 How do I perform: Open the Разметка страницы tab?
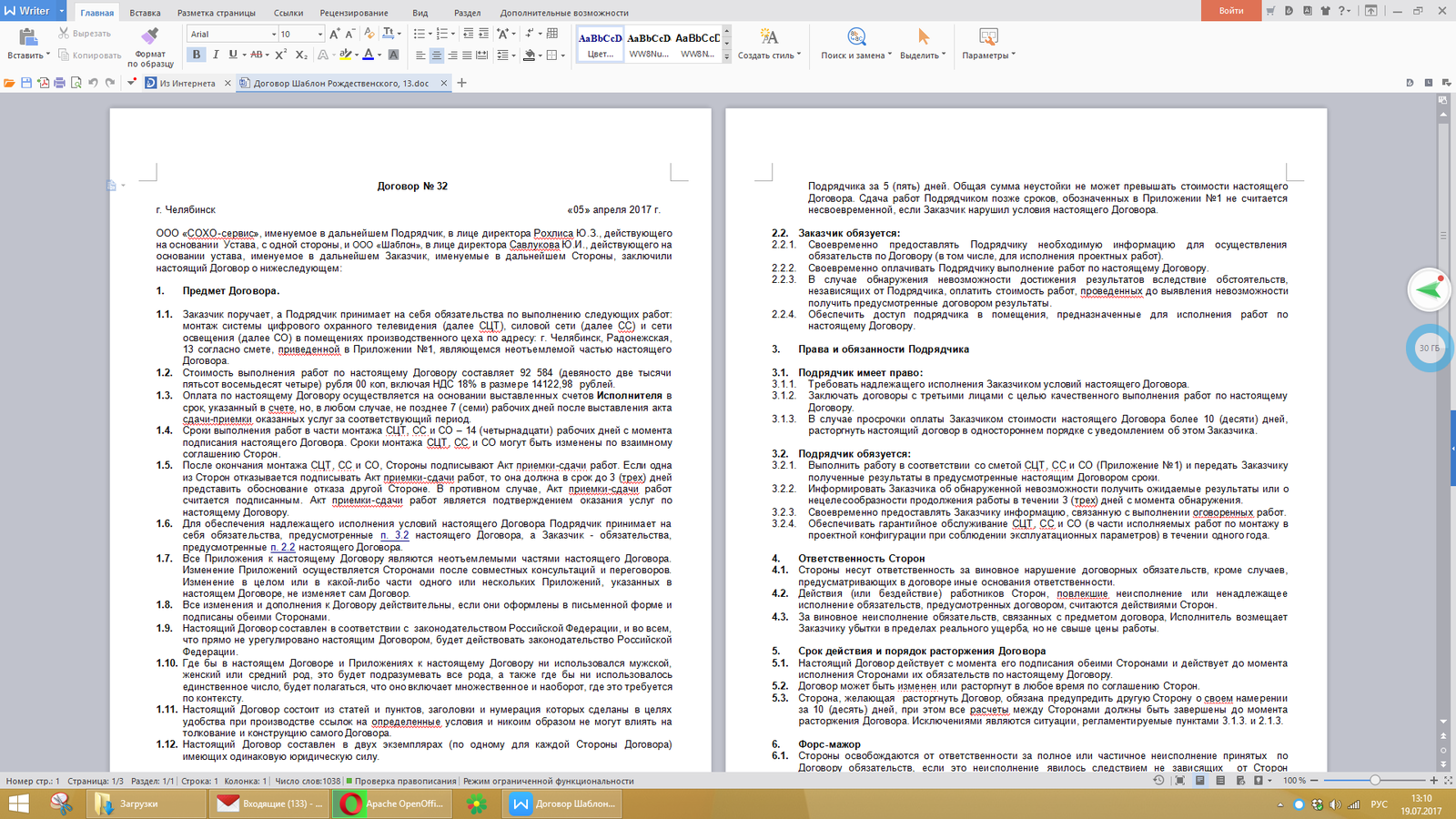click(x=217, y=13)
